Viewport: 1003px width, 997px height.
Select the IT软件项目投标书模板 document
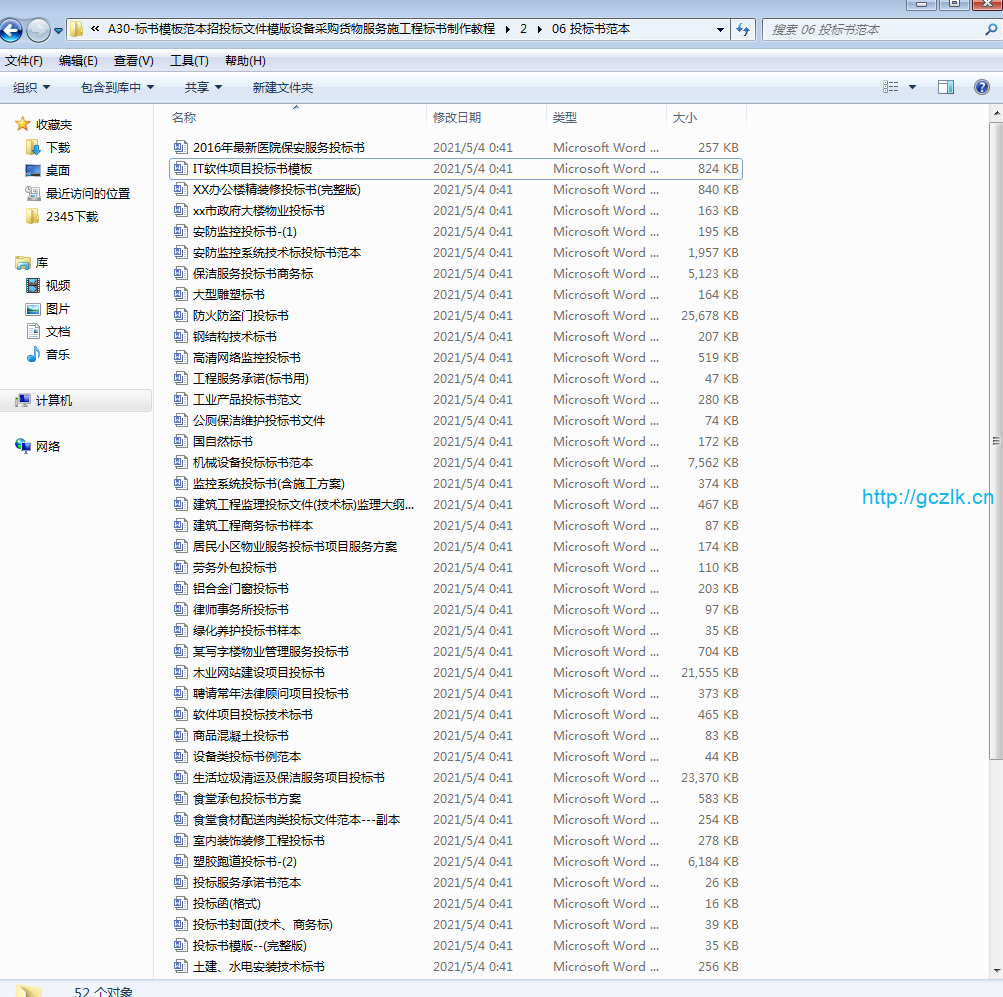click(x=252, y=169)
